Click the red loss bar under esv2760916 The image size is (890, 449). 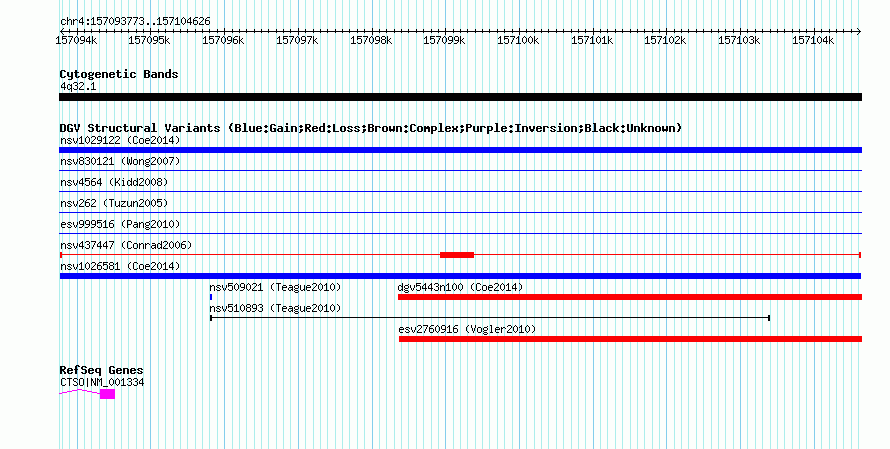[631, 339]
